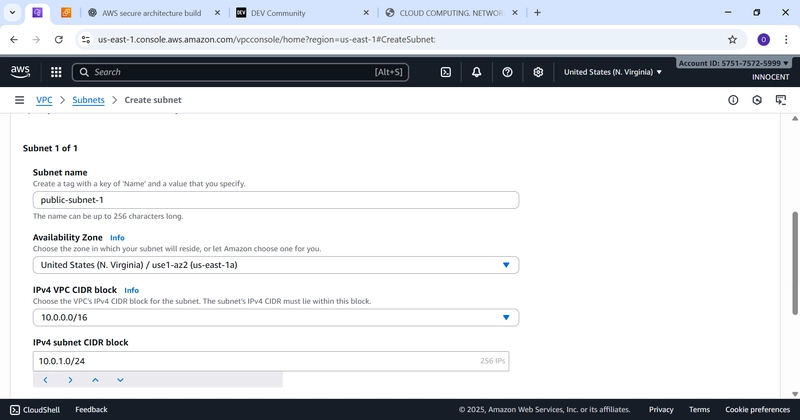Open the help question mark menu
The height and width of the screenshot is (420, 800).
(x=508, y=72)
